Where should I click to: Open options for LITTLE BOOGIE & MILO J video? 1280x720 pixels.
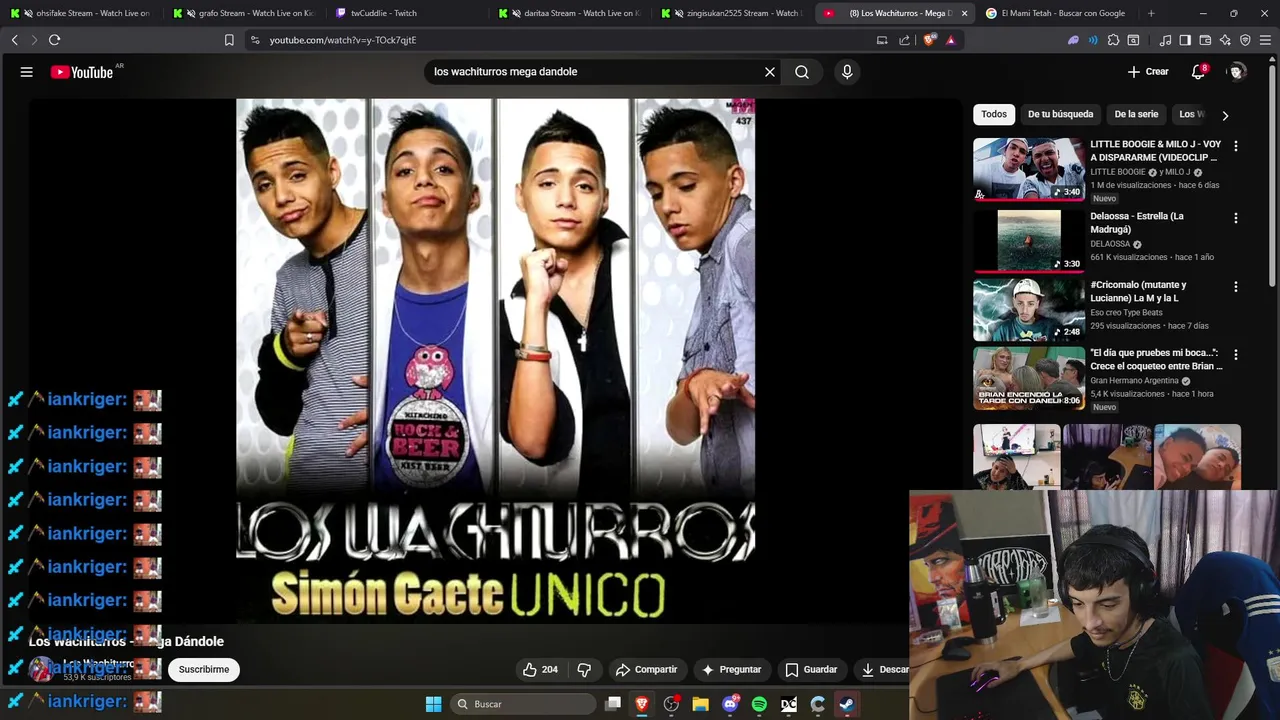point(1236,146)
